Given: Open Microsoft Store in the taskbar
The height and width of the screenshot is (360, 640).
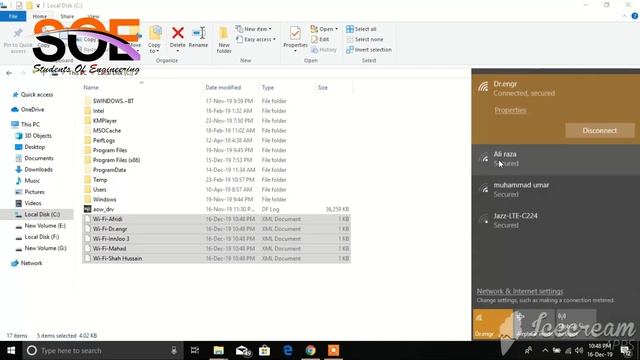Looking at the screenshot, I should (264, 350).
